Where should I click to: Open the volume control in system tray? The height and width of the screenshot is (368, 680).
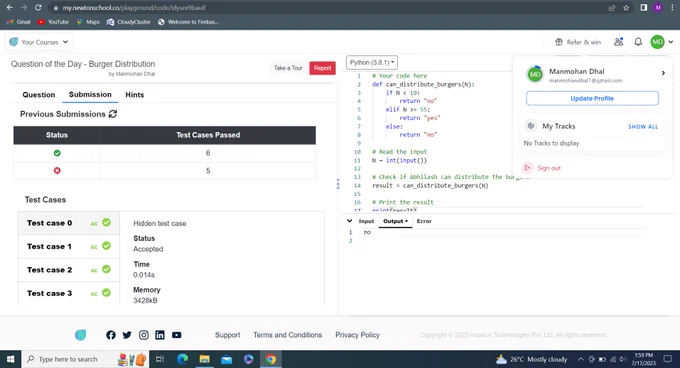point(623,359)
